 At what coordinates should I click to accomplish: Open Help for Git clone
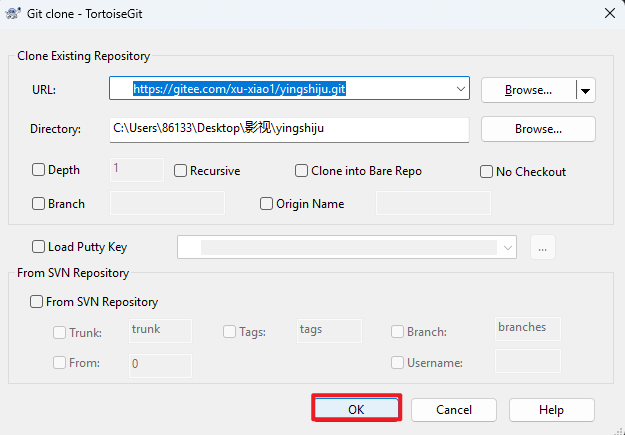point(552,410)
